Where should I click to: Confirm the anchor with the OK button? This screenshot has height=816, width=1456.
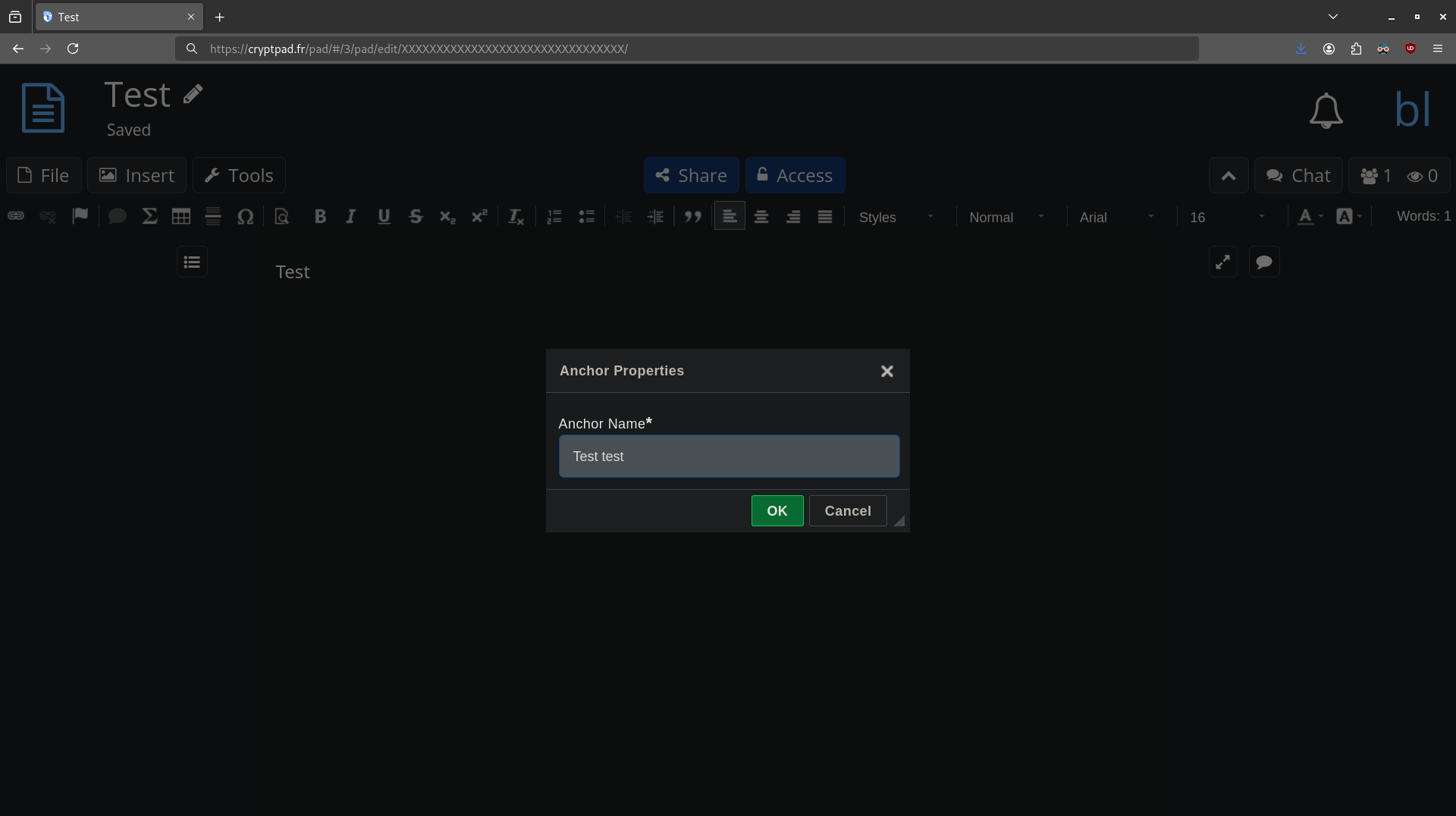click(777, 511)
